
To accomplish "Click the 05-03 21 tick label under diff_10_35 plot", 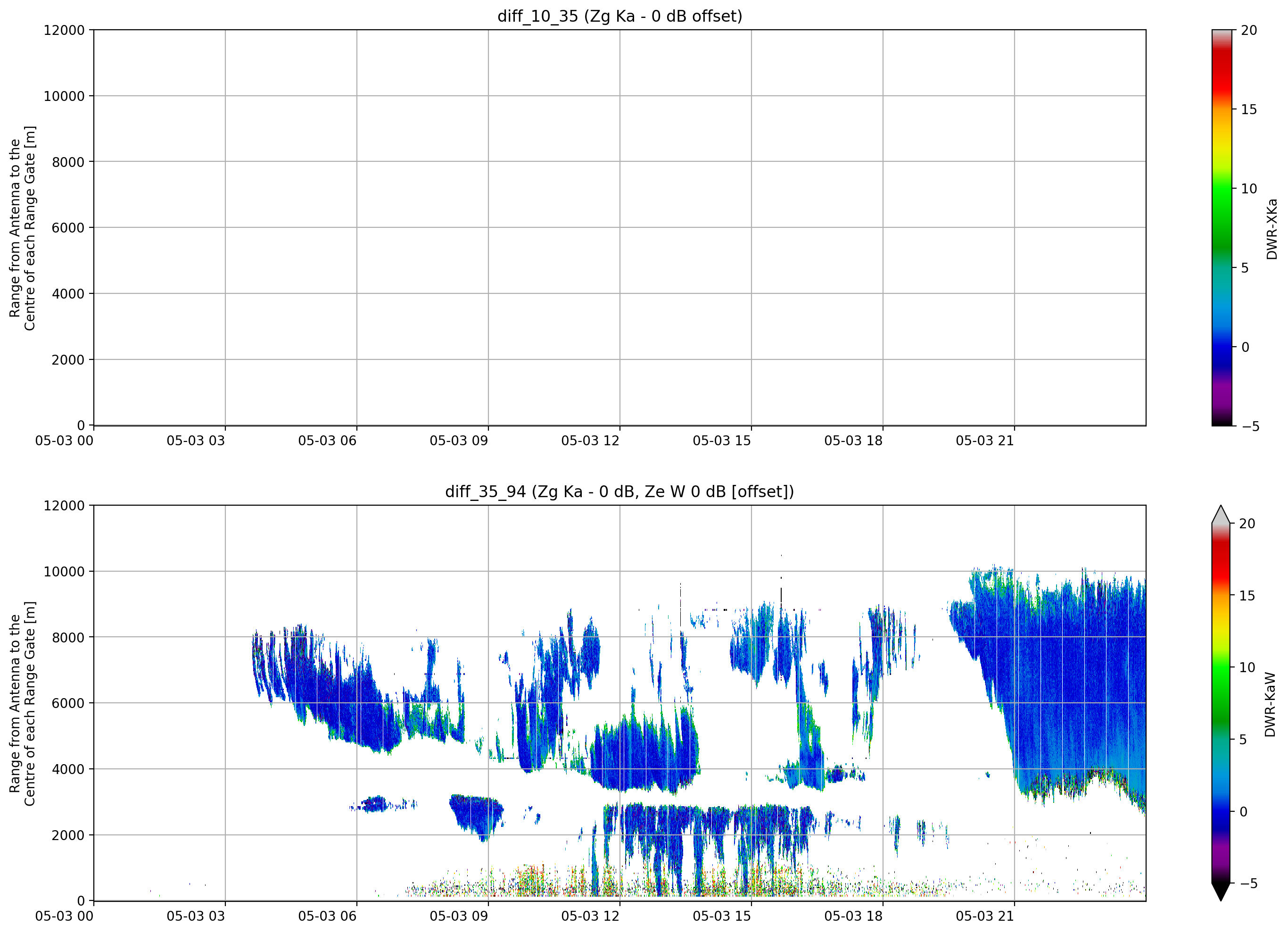I will click(x=985, y=441).
